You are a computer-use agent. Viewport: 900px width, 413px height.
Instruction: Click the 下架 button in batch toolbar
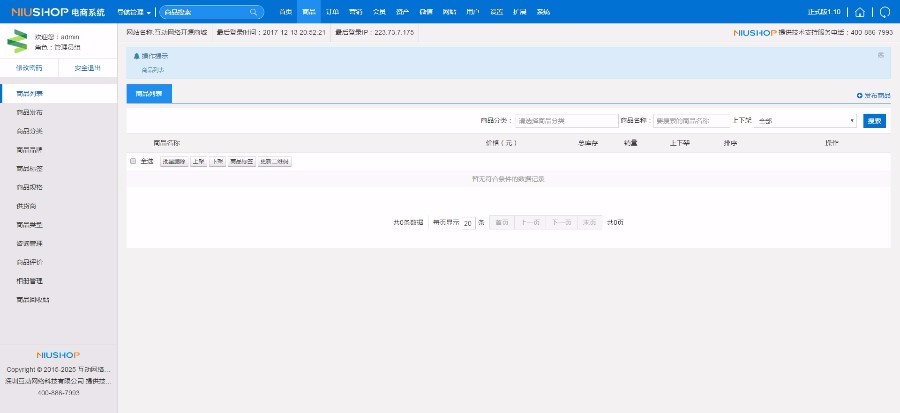(217, 162)
